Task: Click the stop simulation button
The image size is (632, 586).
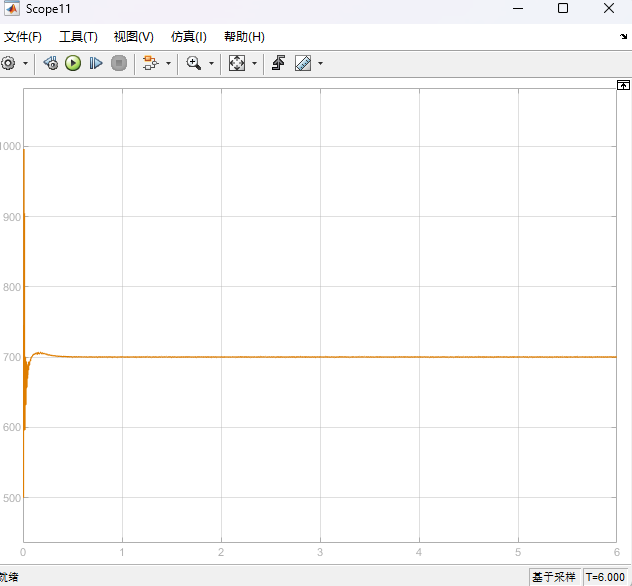Action: click(x=119, y=63)
